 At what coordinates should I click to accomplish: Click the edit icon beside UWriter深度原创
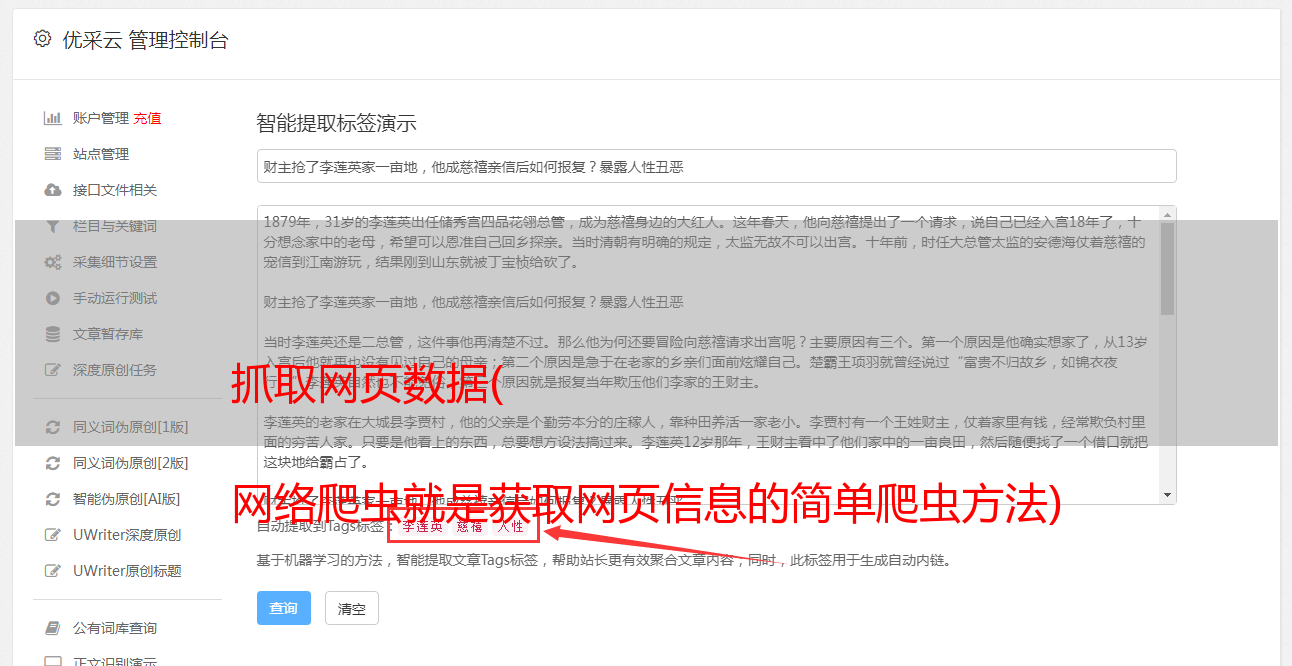point(53,535)
